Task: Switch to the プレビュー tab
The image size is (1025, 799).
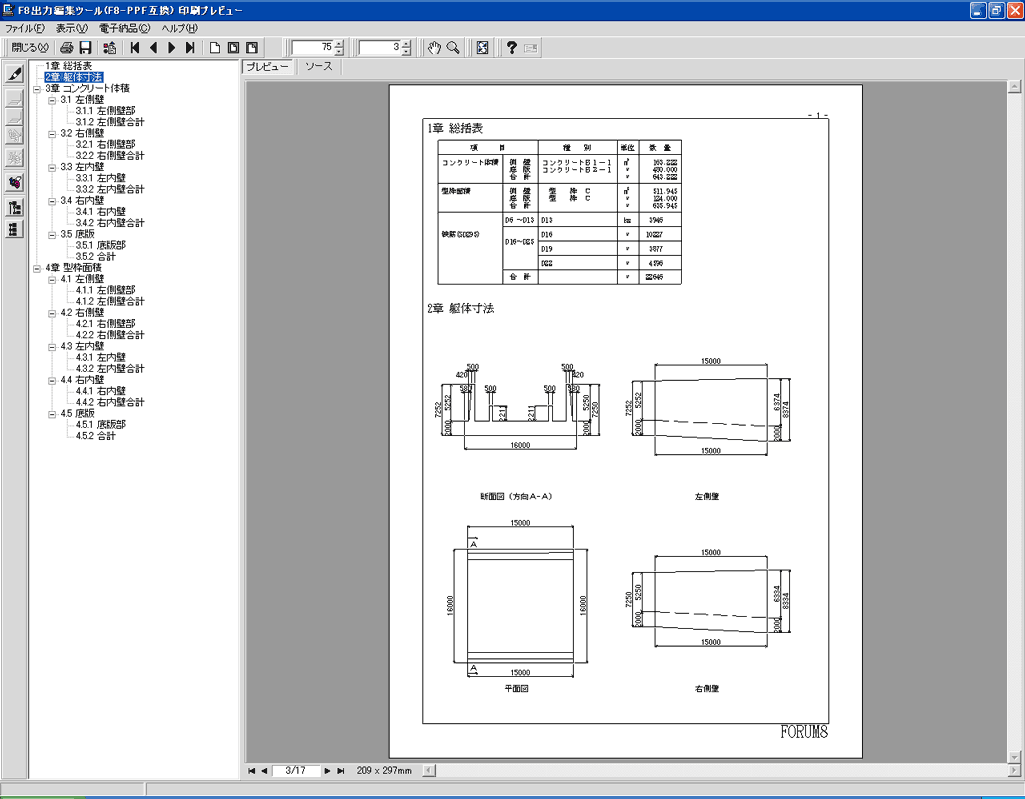Action: tap(267, 67)
